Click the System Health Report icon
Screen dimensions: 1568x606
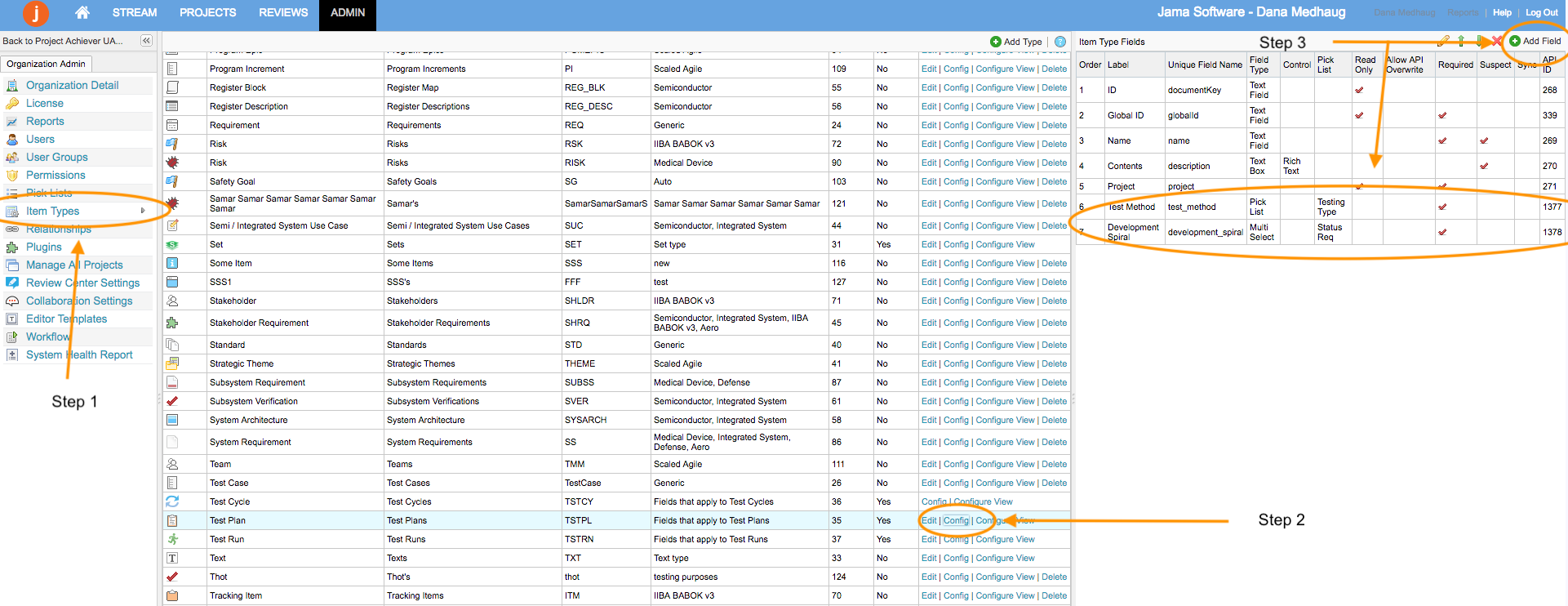[12, 354]
